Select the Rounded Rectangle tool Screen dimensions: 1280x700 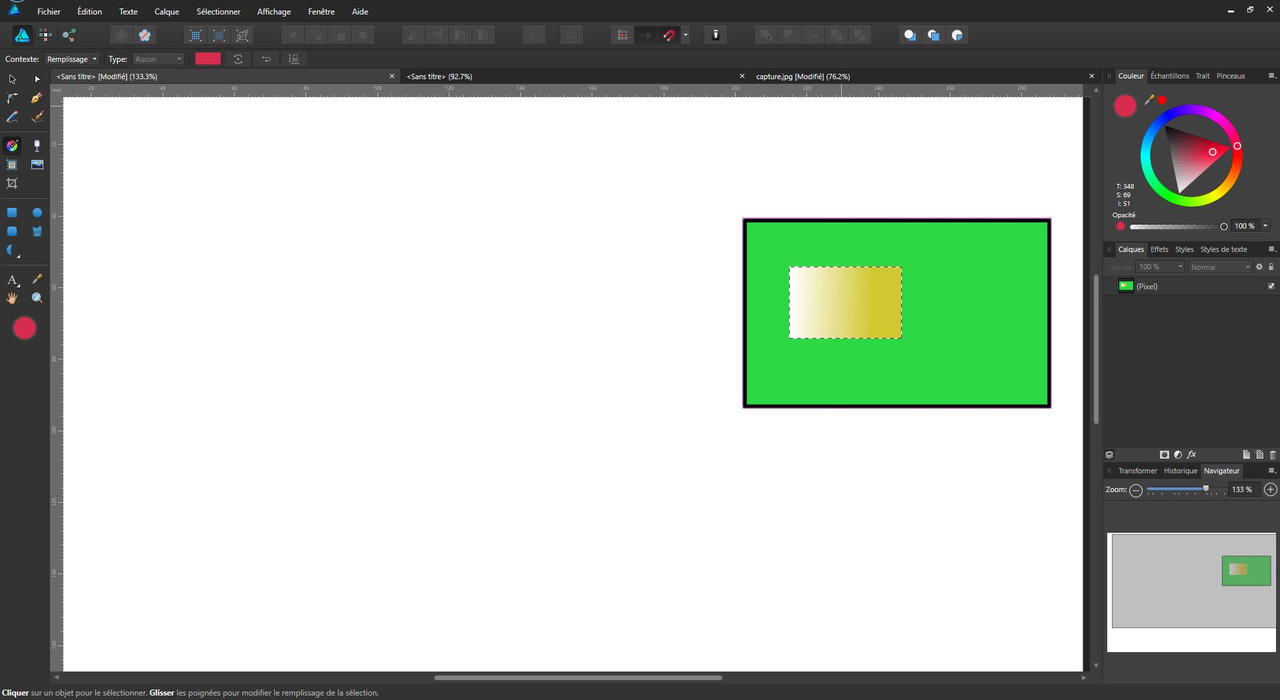[x=12, y=231]
